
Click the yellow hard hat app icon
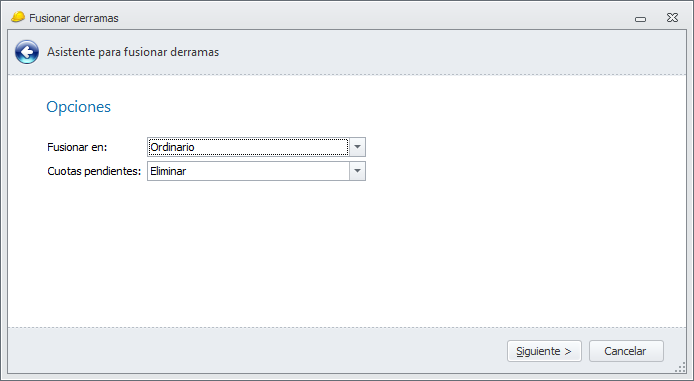click(x=18, y=17)
